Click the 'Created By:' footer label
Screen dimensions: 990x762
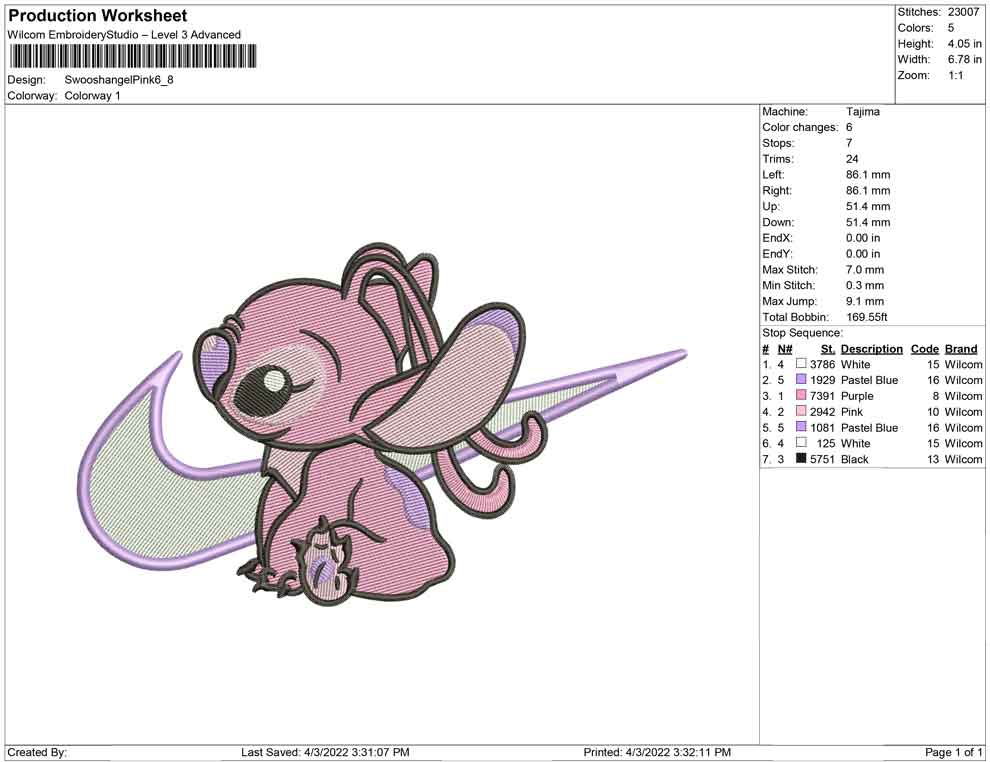pyautogui.click(x=37, y=752)
